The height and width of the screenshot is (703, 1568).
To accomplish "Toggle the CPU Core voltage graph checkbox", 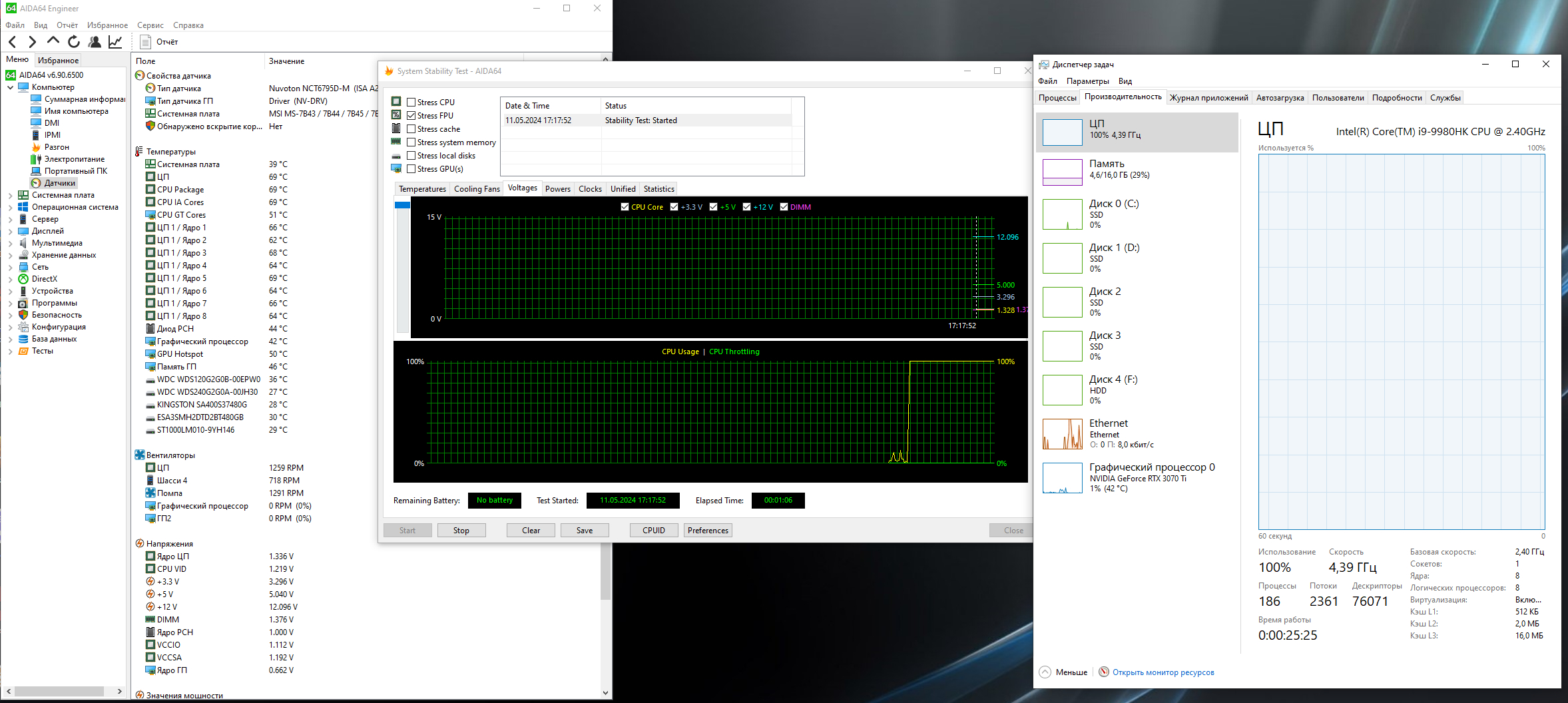I will tap(625, 207).
